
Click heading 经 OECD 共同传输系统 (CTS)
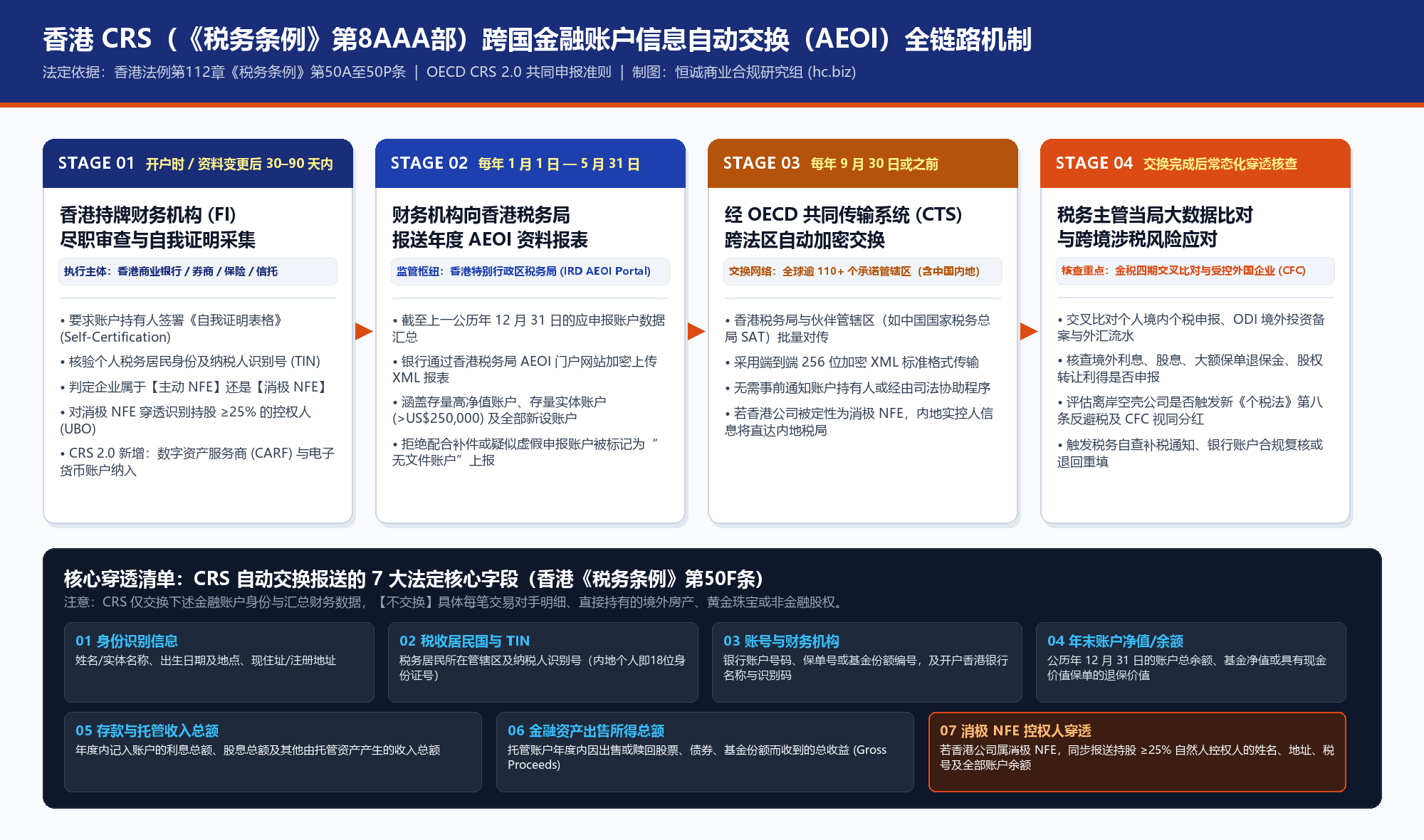[843, 214]
